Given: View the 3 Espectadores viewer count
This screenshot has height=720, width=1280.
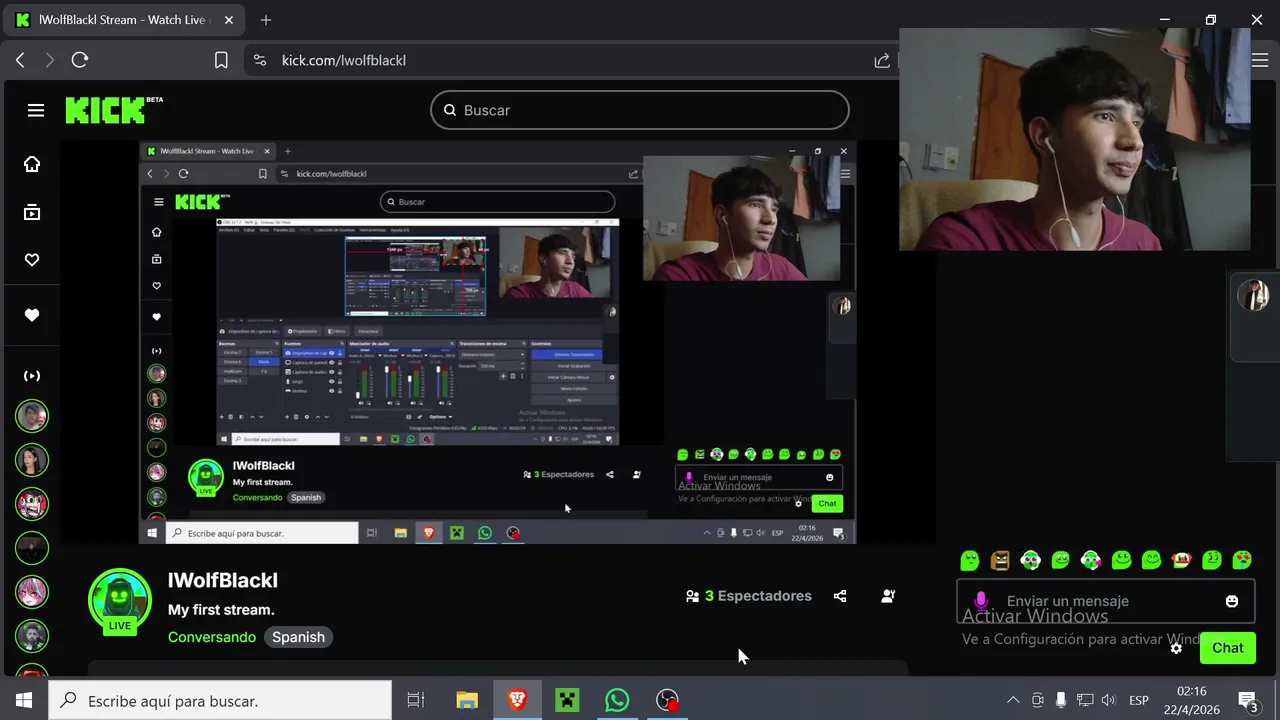Looking at the screenshot, I should 749,596.
